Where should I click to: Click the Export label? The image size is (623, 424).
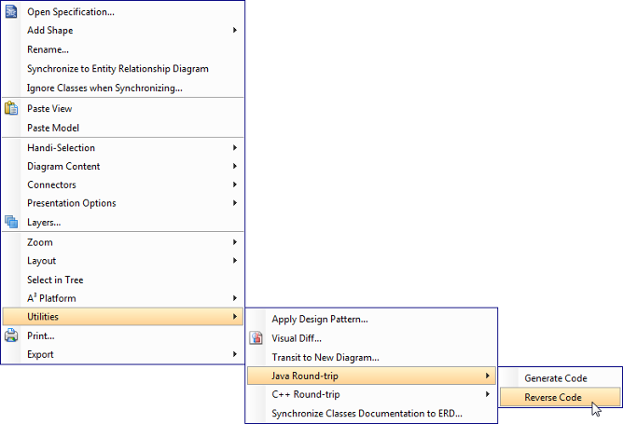(x=40, y=354)
